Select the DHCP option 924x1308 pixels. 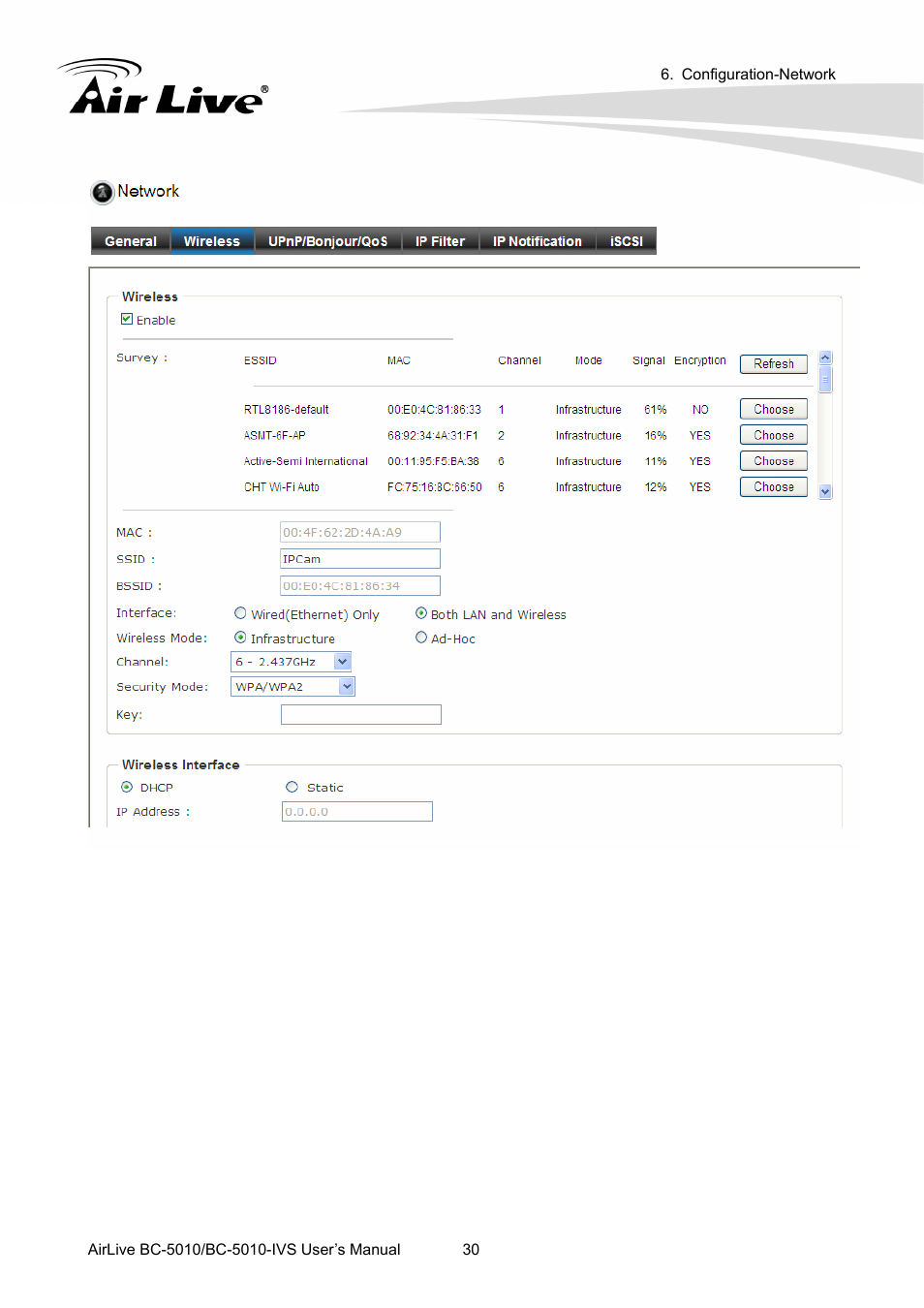tap(127, 787)
